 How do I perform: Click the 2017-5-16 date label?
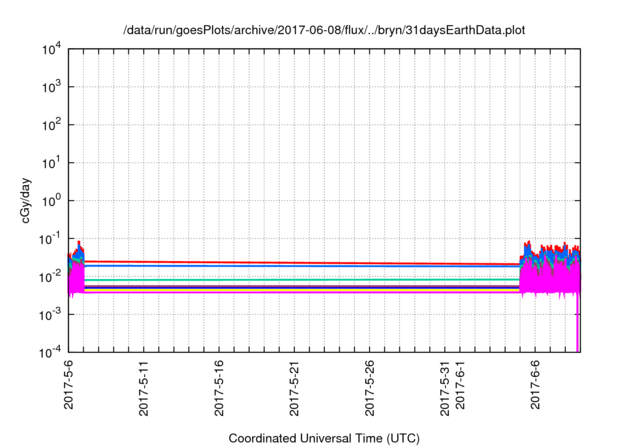tap(219, 388)
